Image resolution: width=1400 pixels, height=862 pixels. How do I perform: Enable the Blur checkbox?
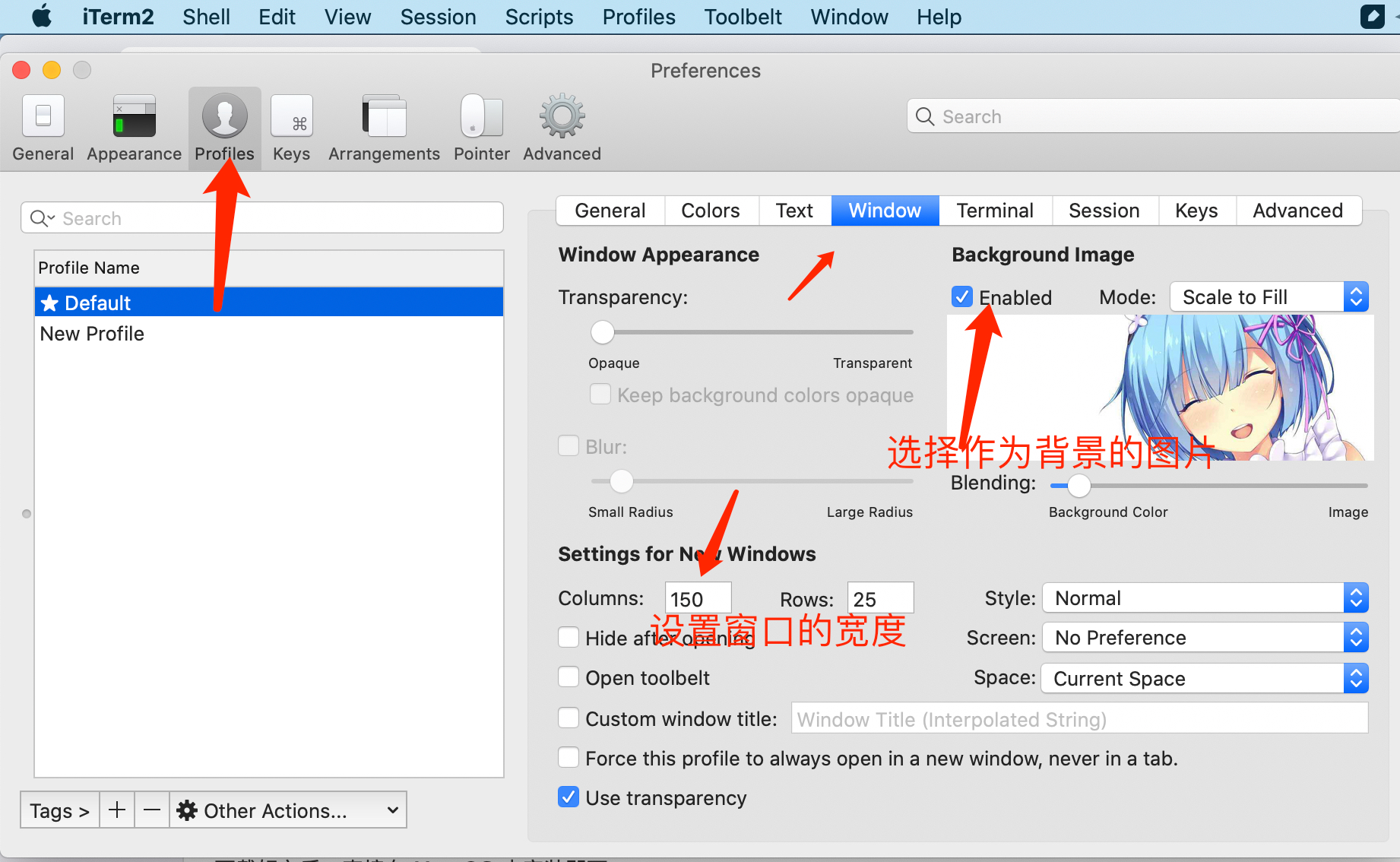coord(569,445)
